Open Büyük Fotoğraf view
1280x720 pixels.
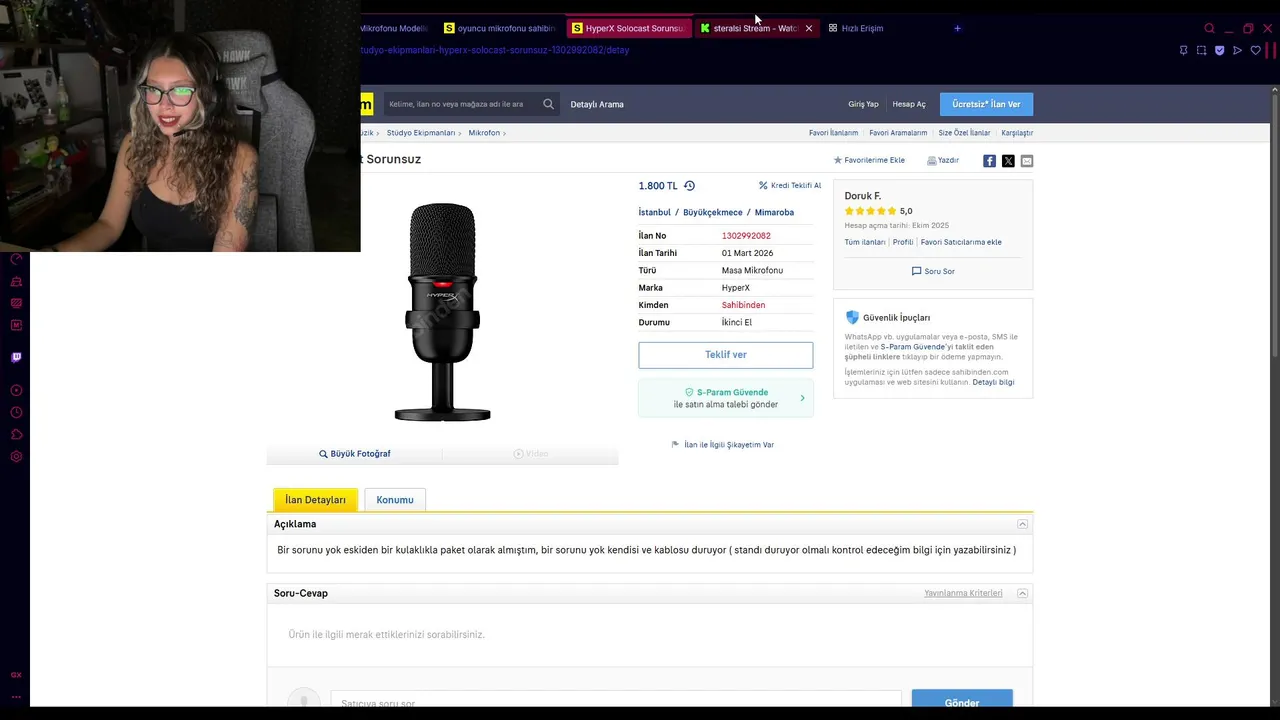coord(355,454)
